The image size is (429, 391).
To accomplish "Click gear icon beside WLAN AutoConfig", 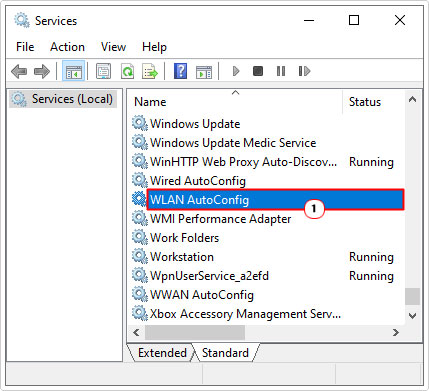I will (139, 200).
